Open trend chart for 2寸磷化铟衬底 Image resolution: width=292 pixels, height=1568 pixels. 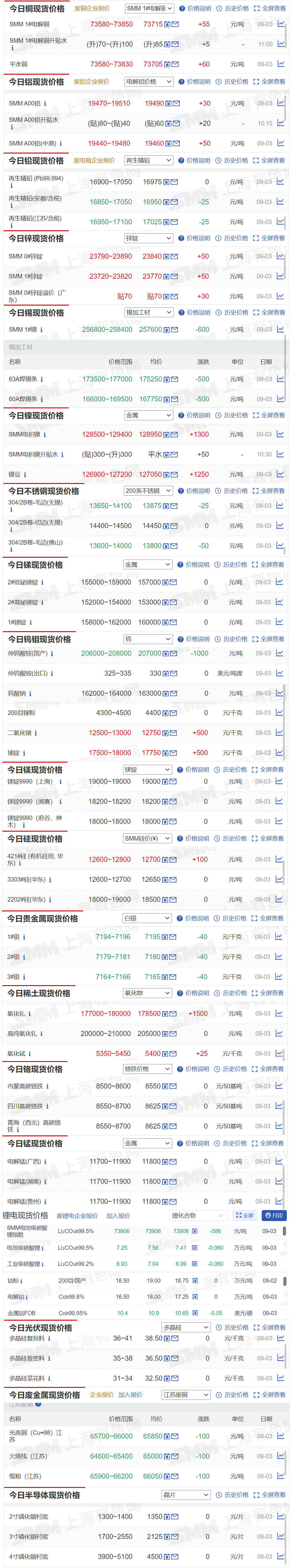tap(280, 1517)
